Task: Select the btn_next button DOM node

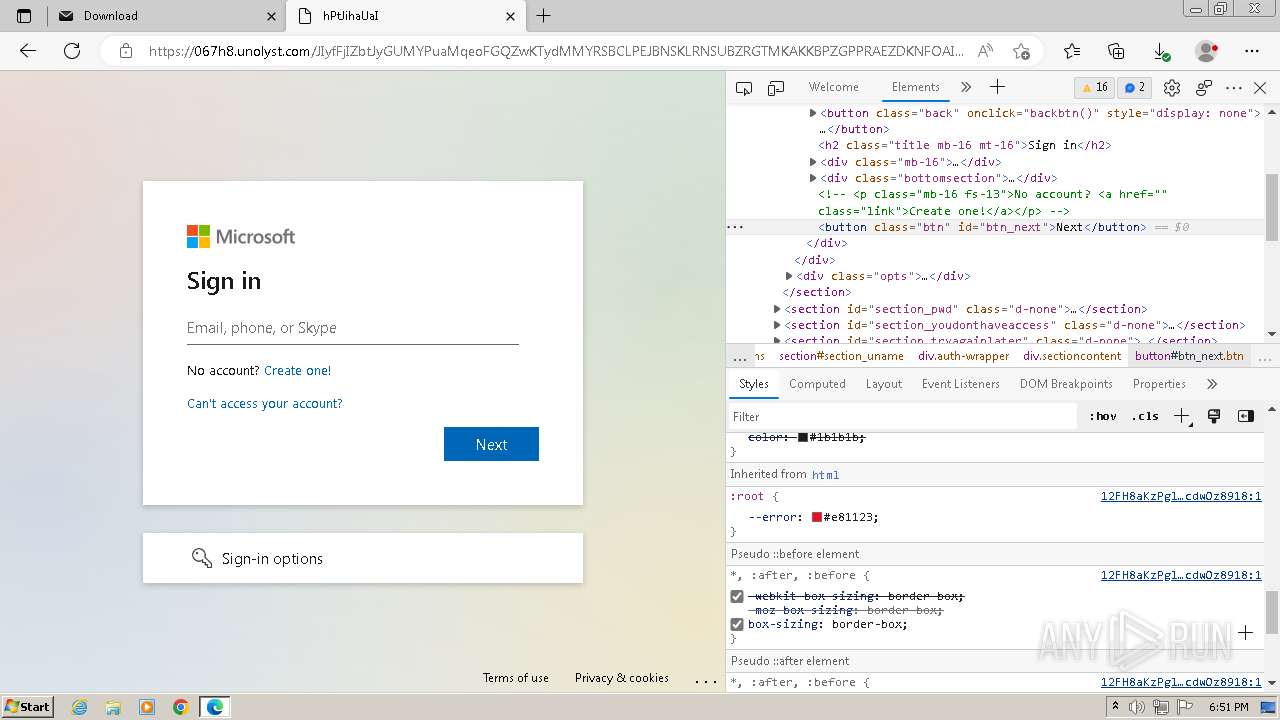Action: (981, 227)
